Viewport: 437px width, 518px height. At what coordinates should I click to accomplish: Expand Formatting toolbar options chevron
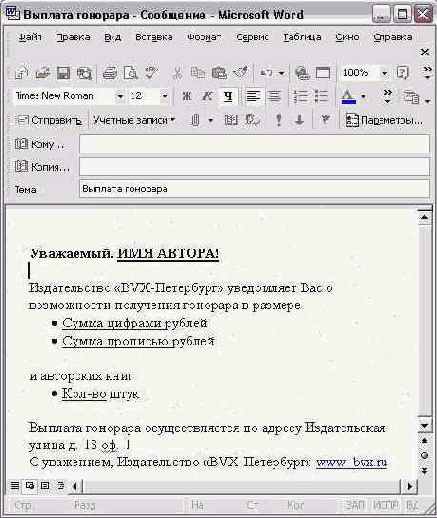click(387, 97)
